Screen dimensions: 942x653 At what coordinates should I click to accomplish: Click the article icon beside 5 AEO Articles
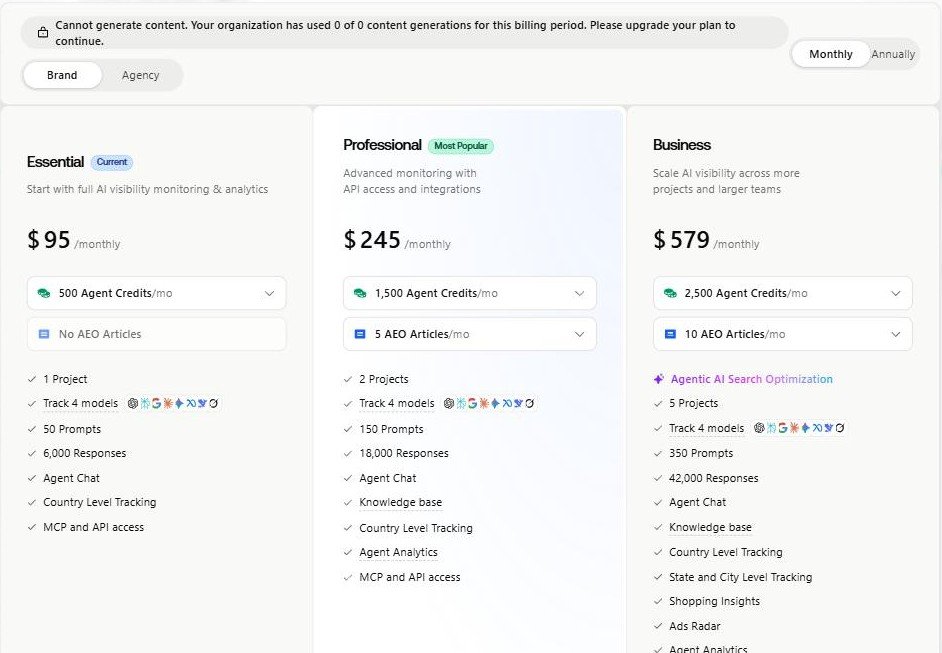pos(360,334)
